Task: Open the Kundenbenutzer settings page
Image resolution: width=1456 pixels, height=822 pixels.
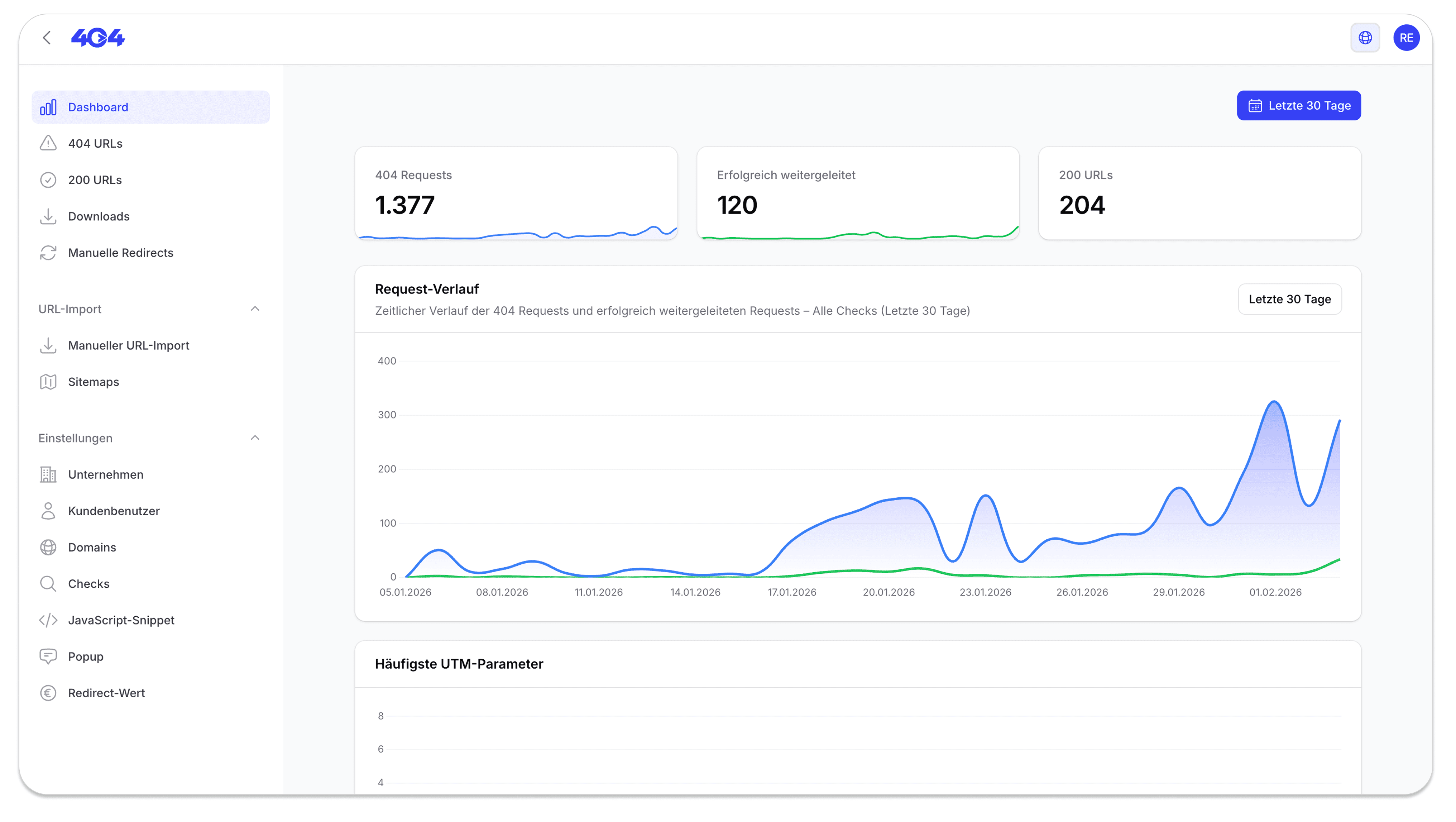Action: 114,511
